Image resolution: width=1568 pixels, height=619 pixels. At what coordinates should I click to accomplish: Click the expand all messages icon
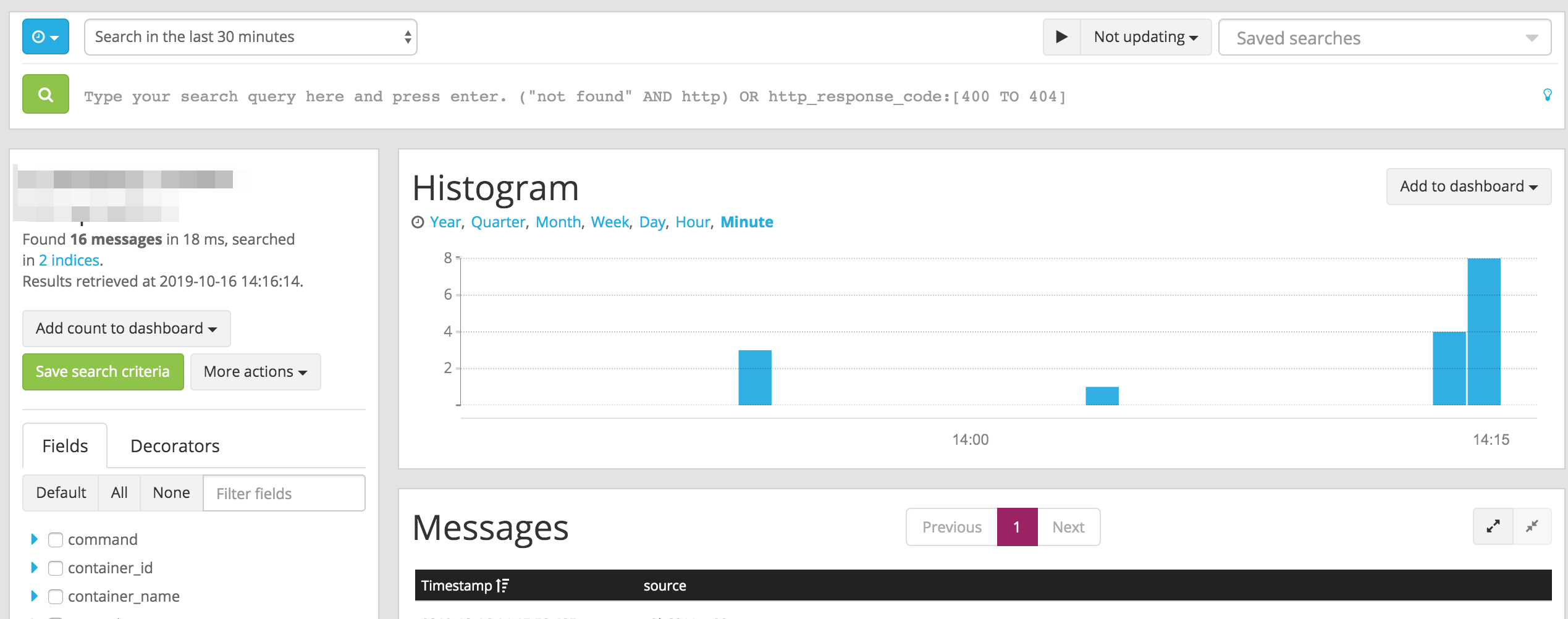(1493, 526)
